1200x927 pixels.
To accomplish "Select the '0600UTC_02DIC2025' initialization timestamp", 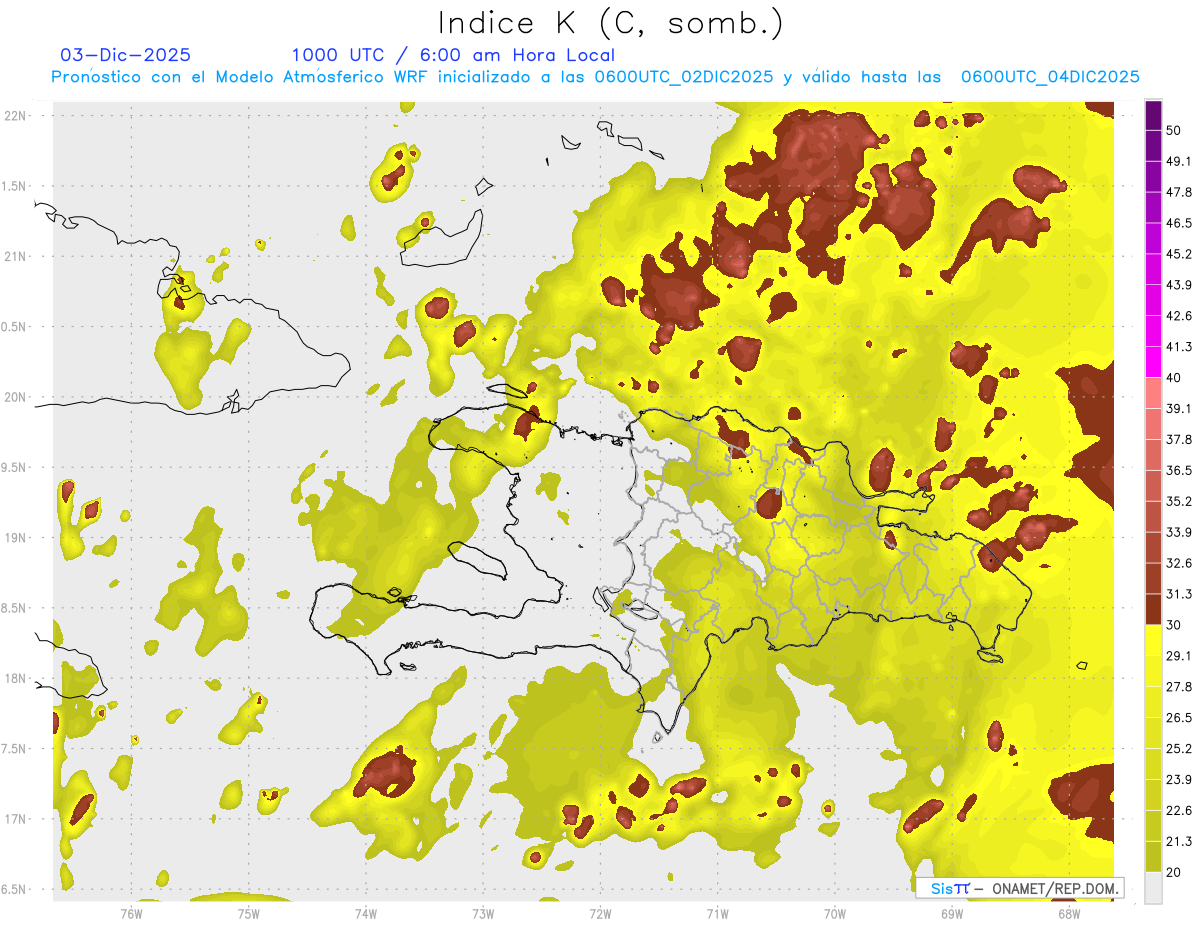I will [684, 76].
